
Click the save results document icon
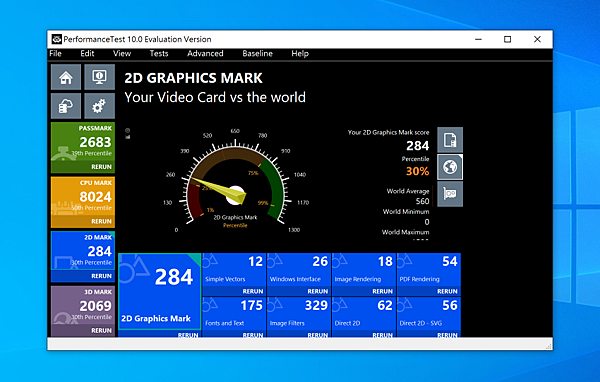450,140
